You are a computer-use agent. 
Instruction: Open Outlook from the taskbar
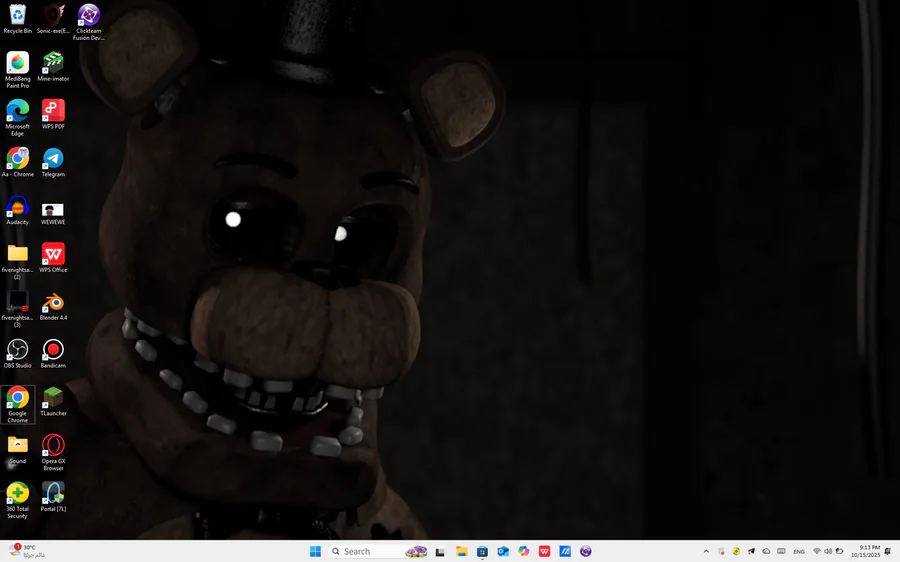pyautogui.click(x=503, y=551)
